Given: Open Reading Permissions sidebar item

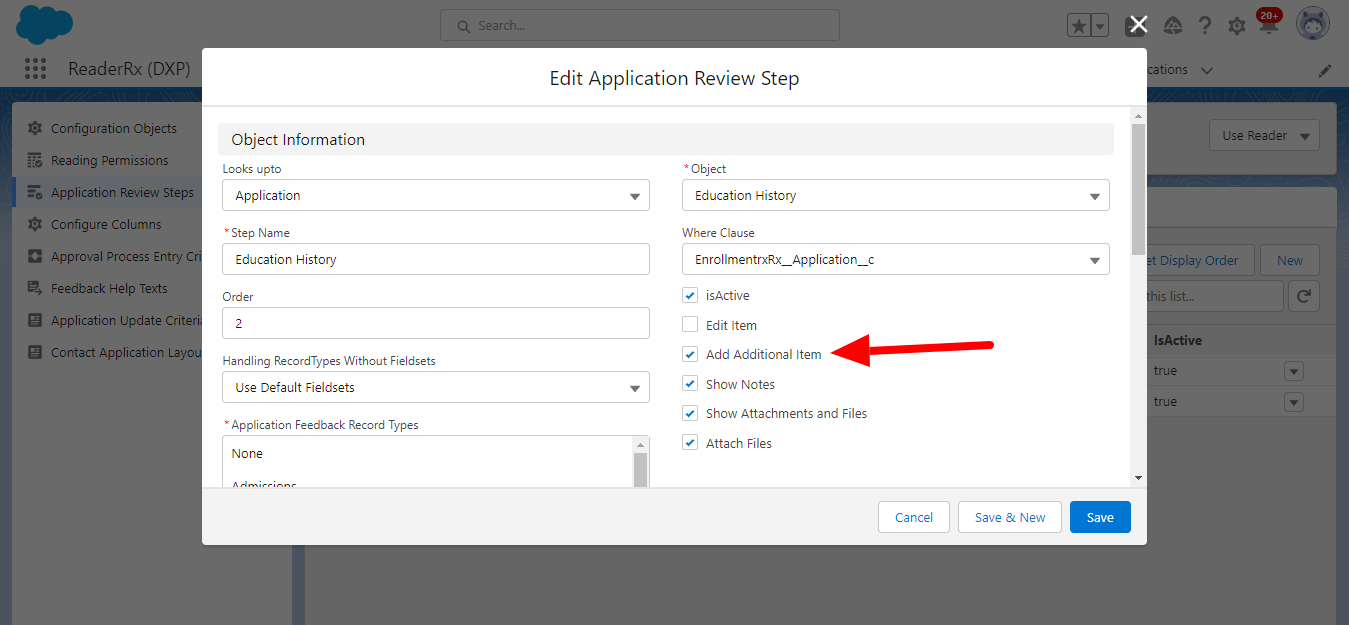Looking at the screenshot, I should [109, 161].
